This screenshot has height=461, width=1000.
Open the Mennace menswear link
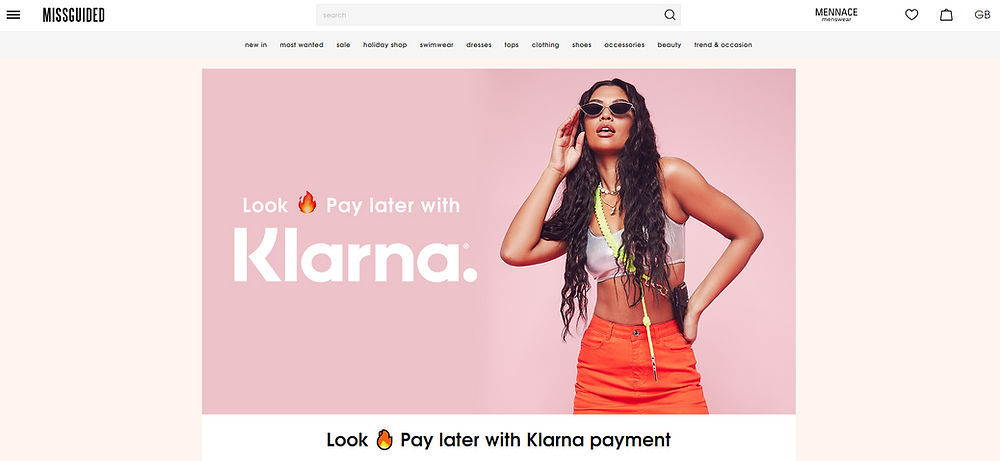[x=836, y=15]
